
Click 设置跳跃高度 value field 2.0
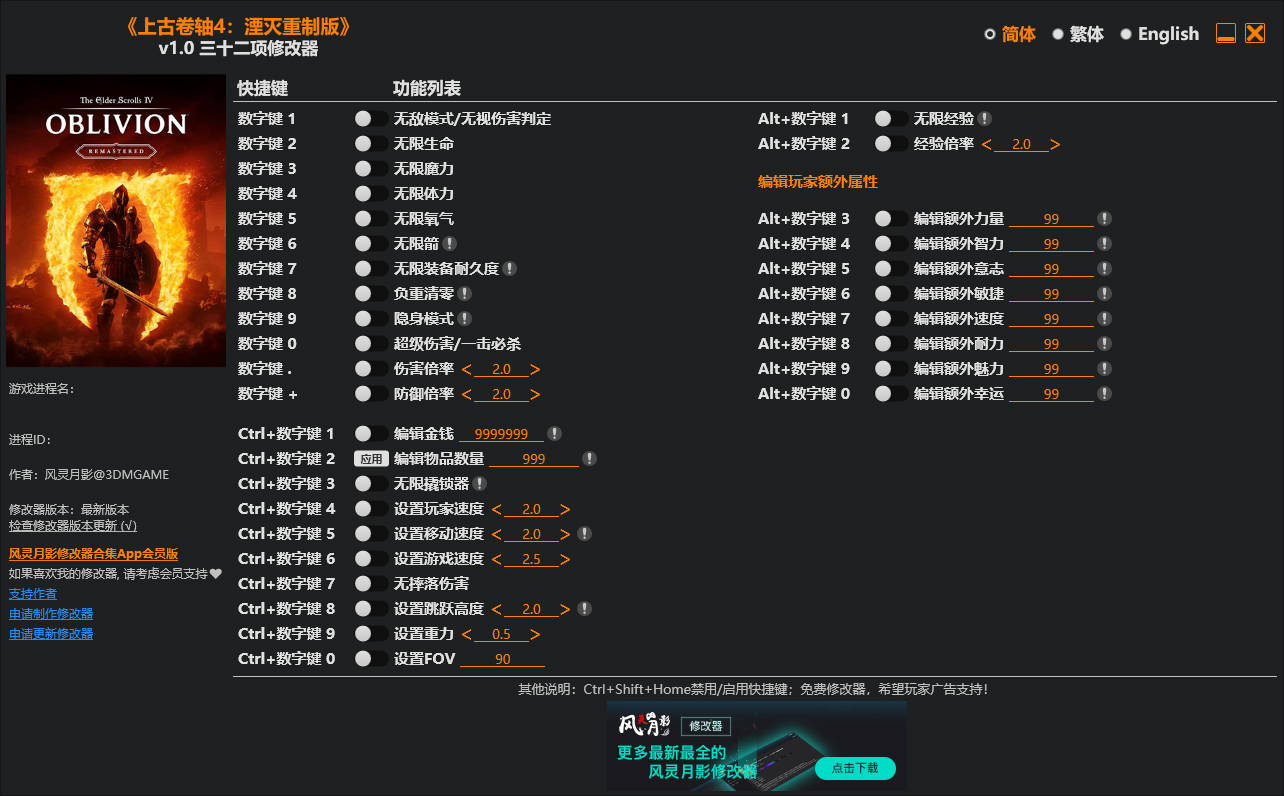[531, 609]
